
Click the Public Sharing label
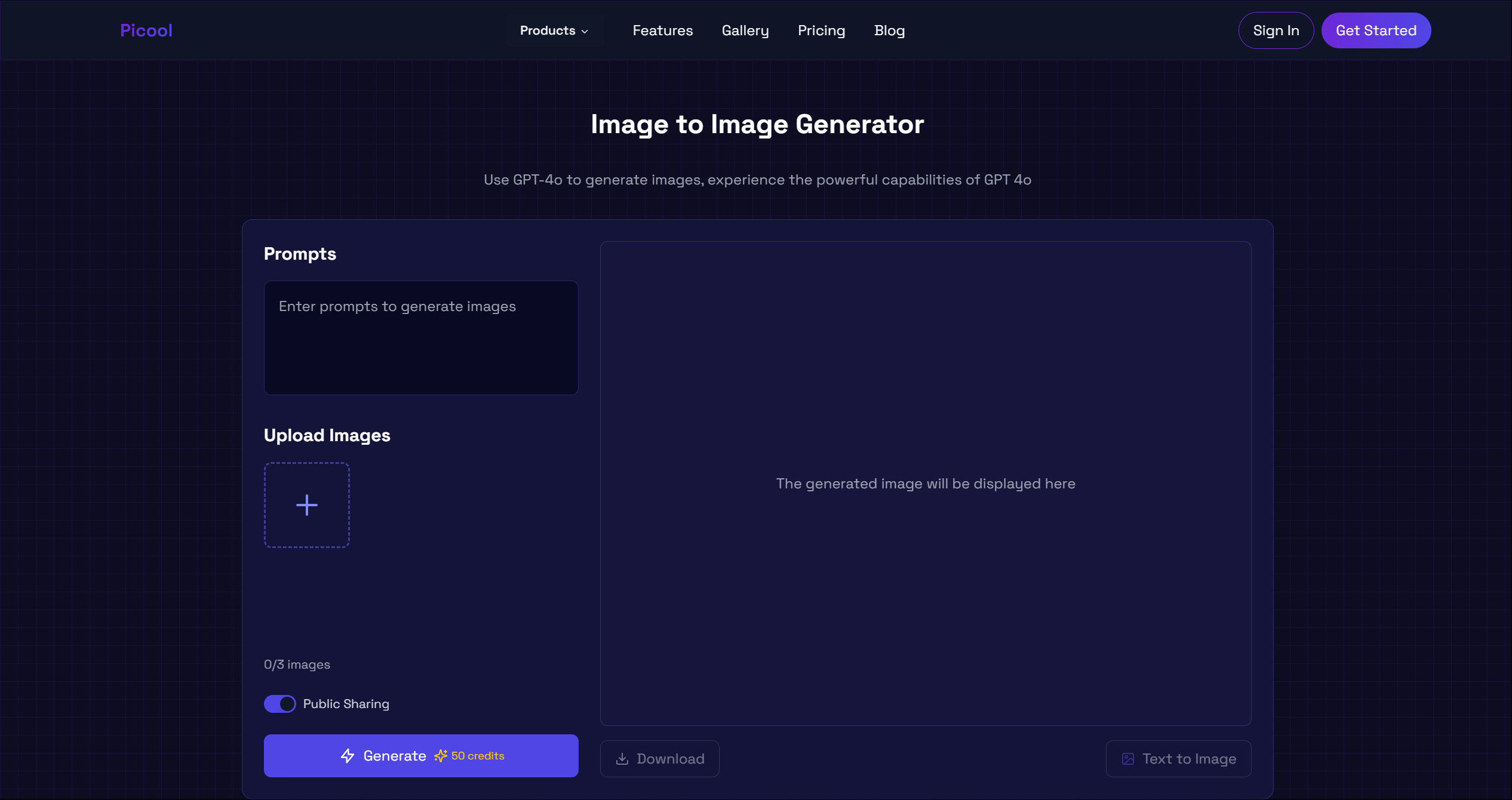point(346,704)
